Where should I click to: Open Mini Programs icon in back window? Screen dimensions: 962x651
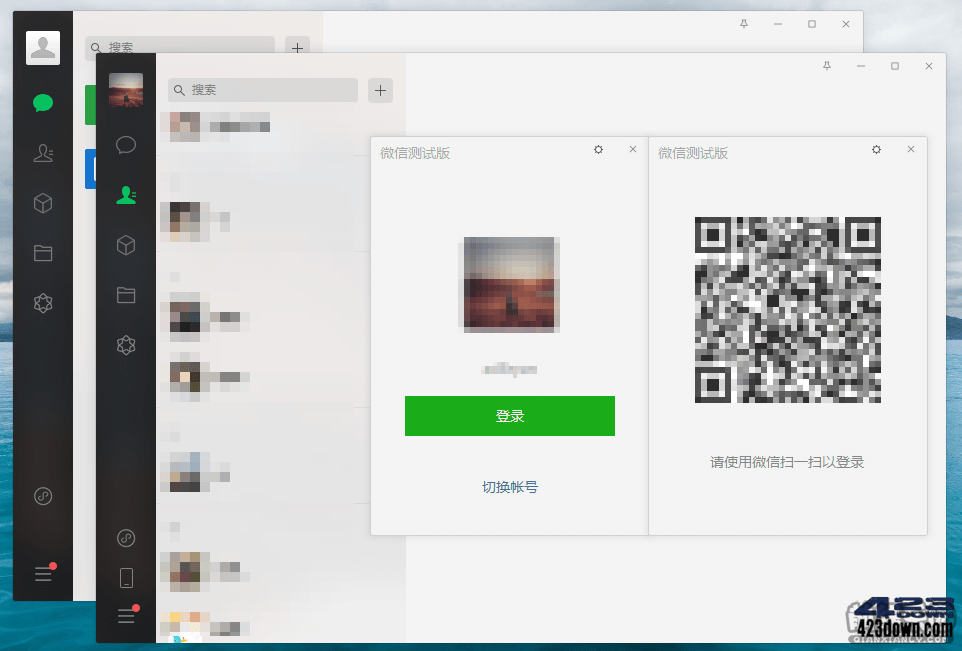(43, 496)
